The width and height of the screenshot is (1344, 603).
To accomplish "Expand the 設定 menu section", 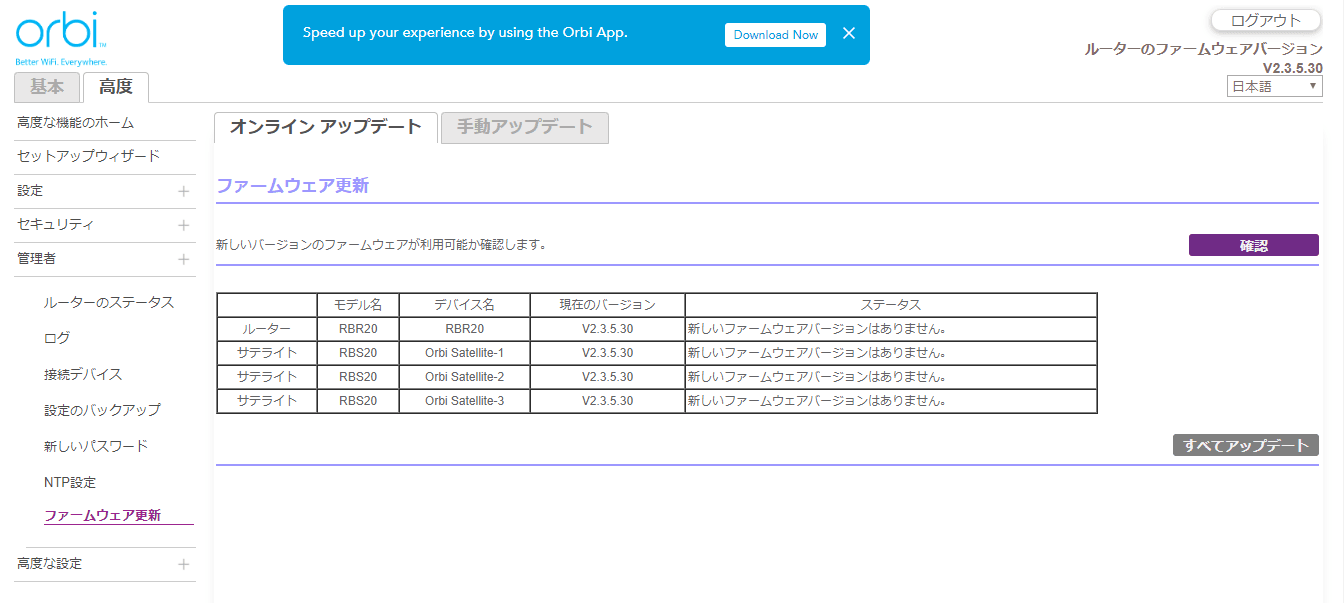I will pyautogui.click(x=183, y=191).
